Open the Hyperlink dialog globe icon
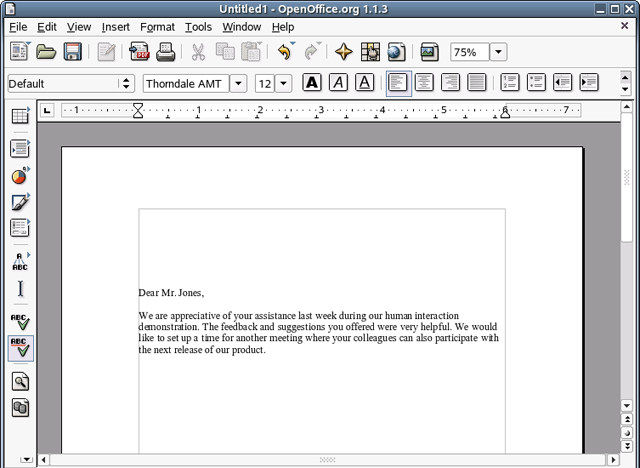This screenshot has height=468, width=640. coord(396,52)
